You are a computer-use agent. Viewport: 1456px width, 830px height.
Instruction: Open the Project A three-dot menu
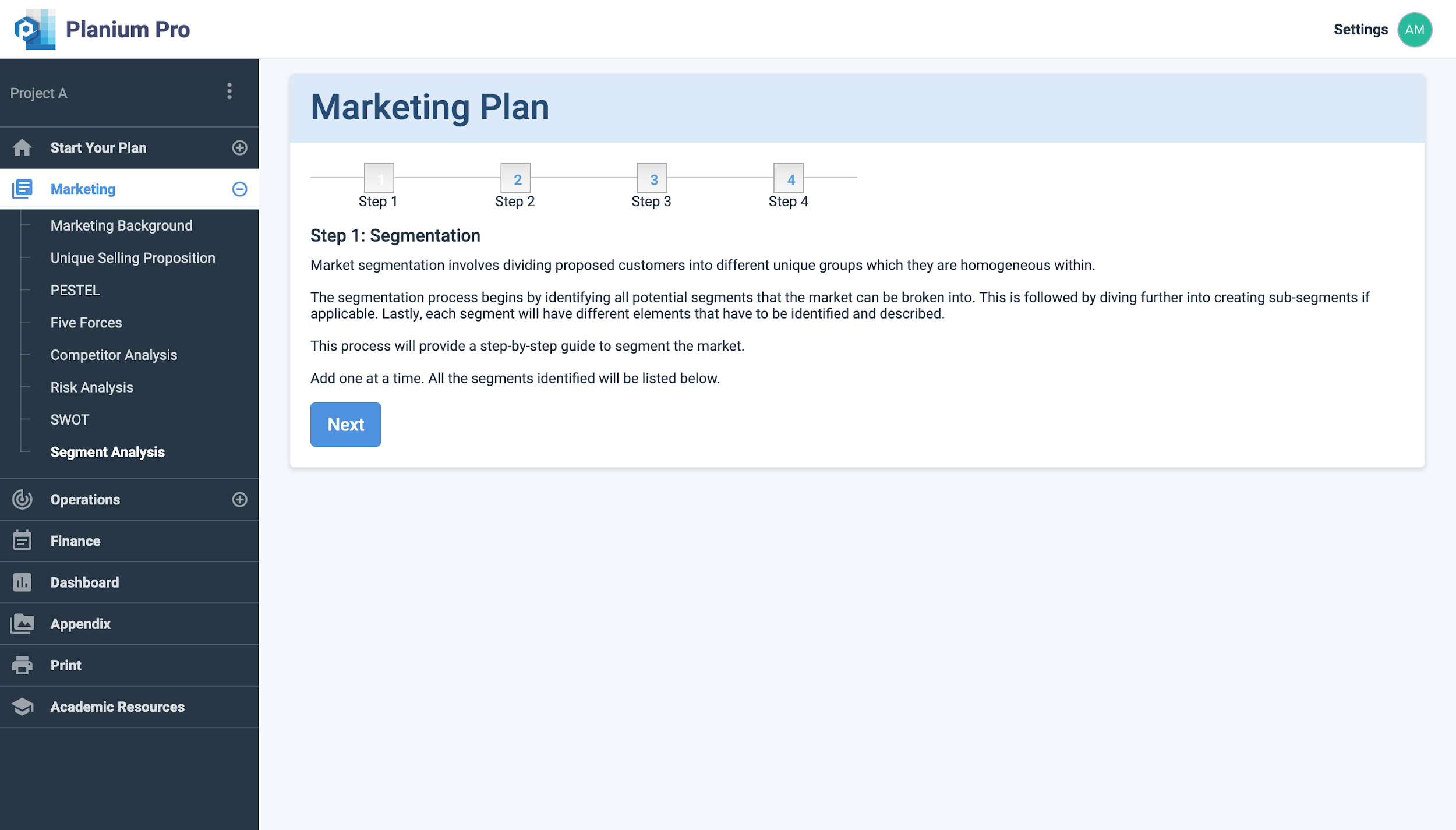(x=229, y=91)
